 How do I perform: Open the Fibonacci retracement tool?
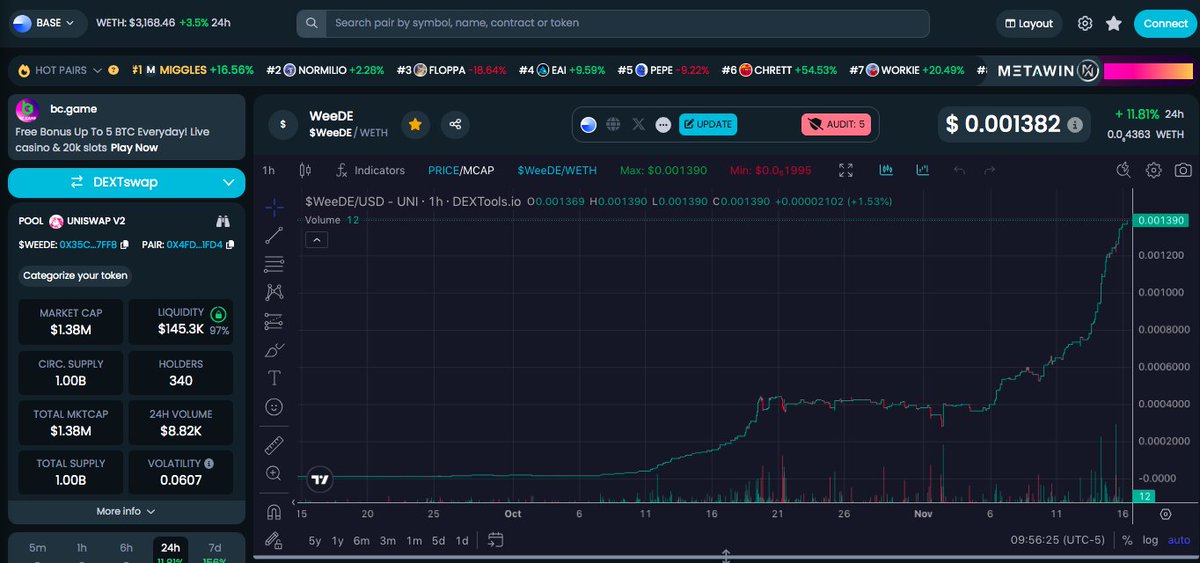pos(274,264)
